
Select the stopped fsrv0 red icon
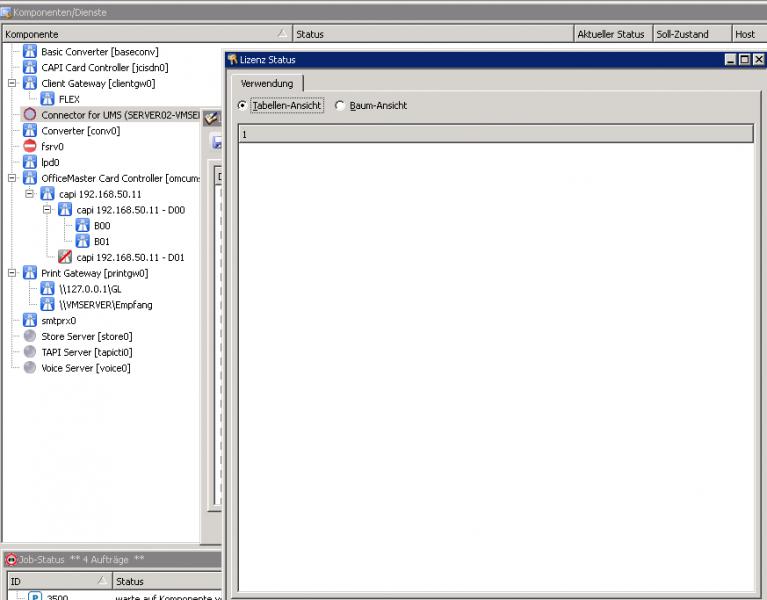point(30,146)
